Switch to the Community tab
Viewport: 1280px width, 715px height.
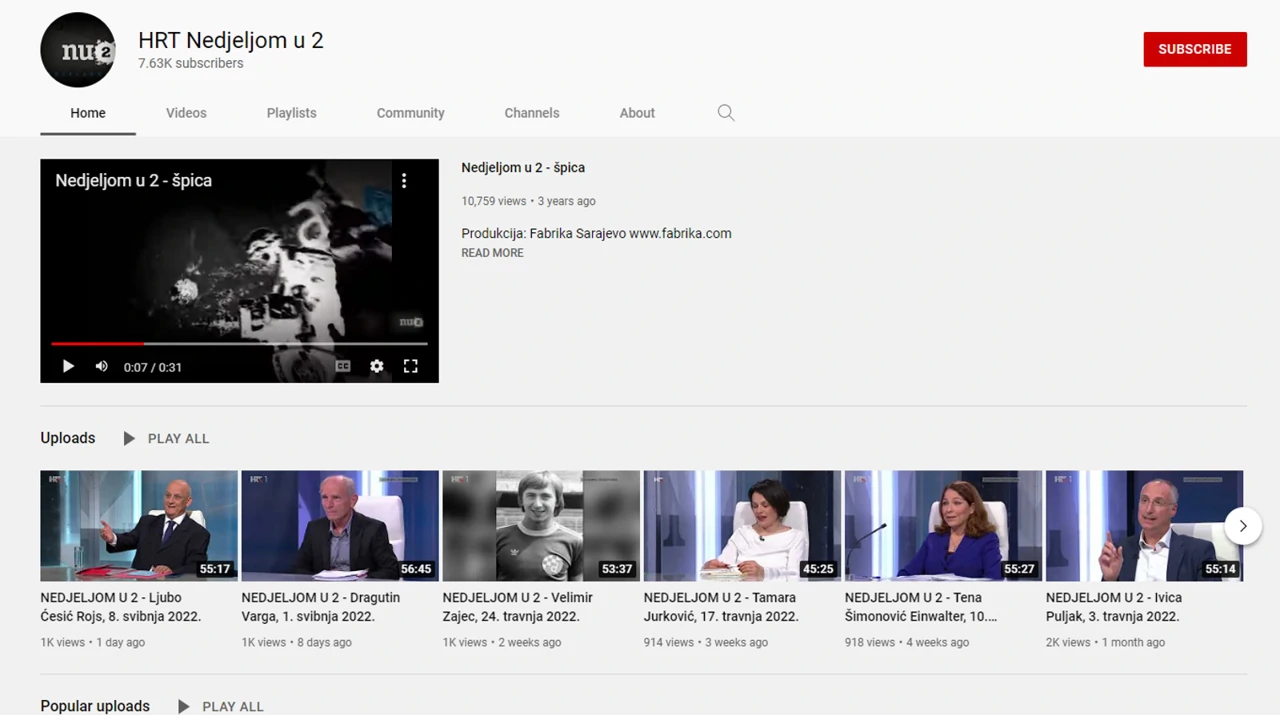coord(410,112)
